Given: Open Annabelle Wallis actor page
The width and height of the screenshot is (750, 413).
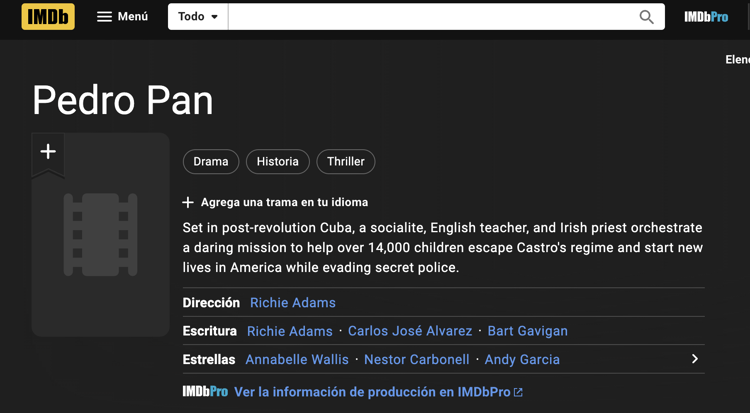Looking at the screenshot, I should [x=297, y=359].
